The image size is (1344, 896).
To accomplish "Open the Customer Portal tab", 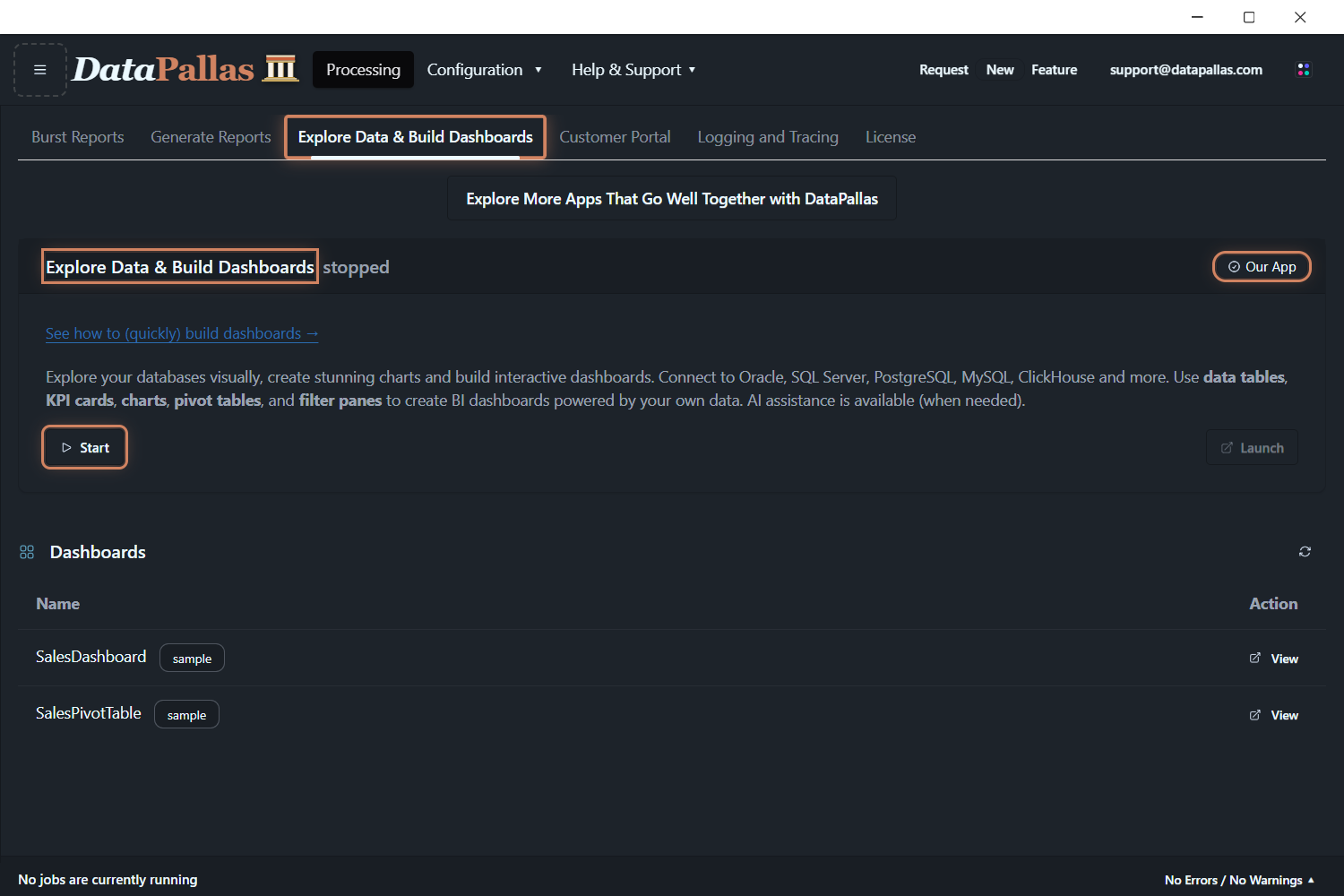I will (x=615, y=137).
